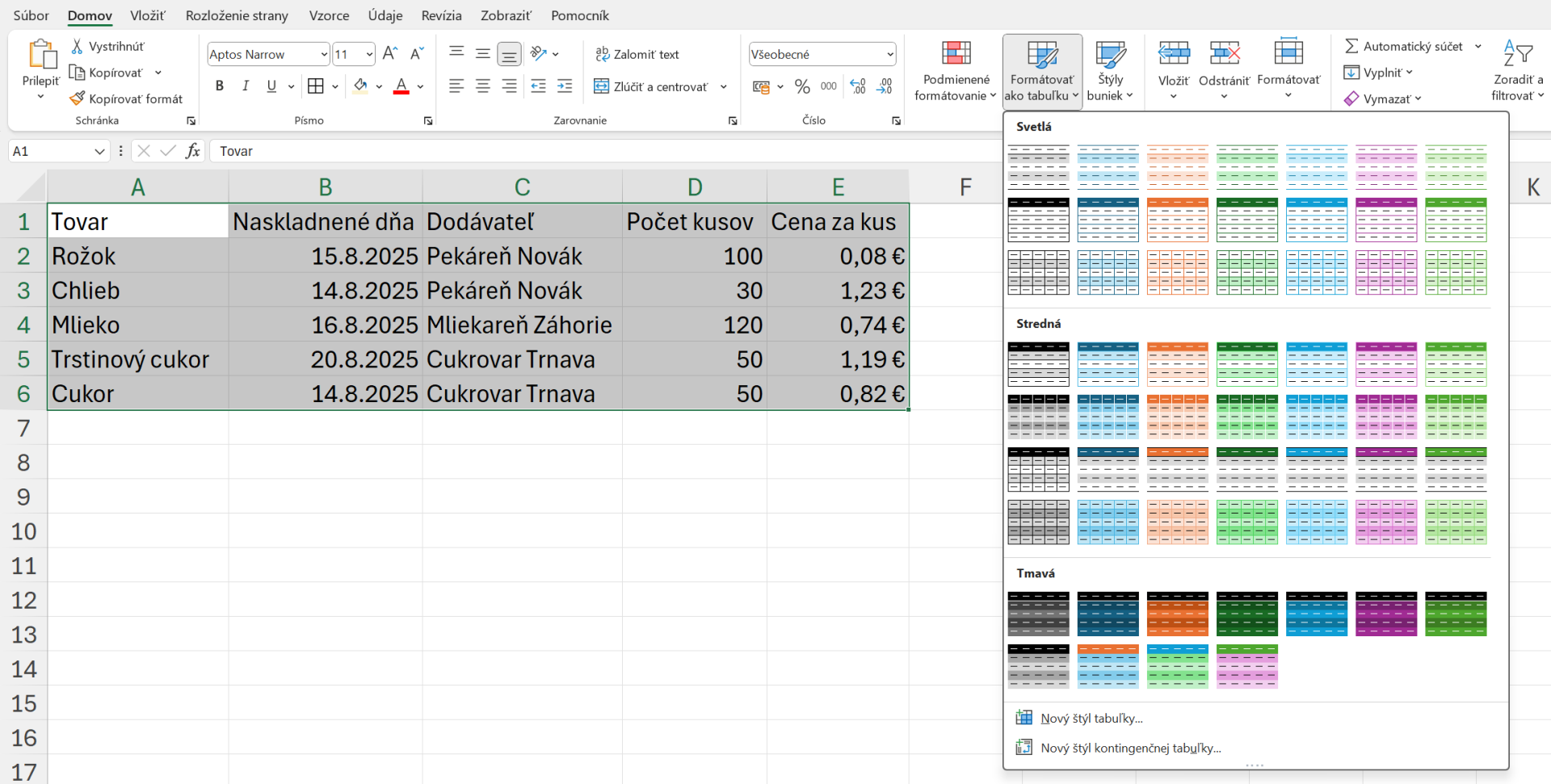Click the formula bar containing Tovar
Viewport: 1551px width, 784px height.
coord(604,151)
